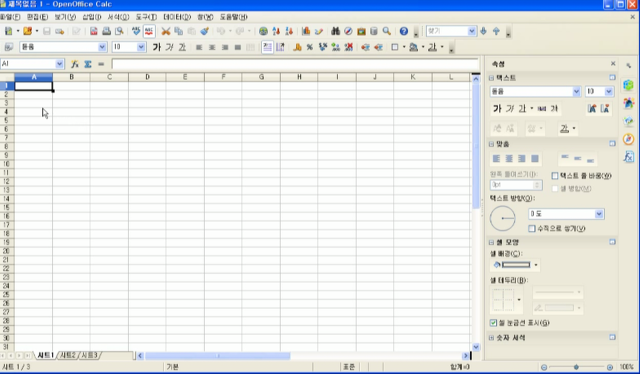Click the text orientation dial
Image resolution: width=640 pixels, height=374 pixels.
(502, 218)
